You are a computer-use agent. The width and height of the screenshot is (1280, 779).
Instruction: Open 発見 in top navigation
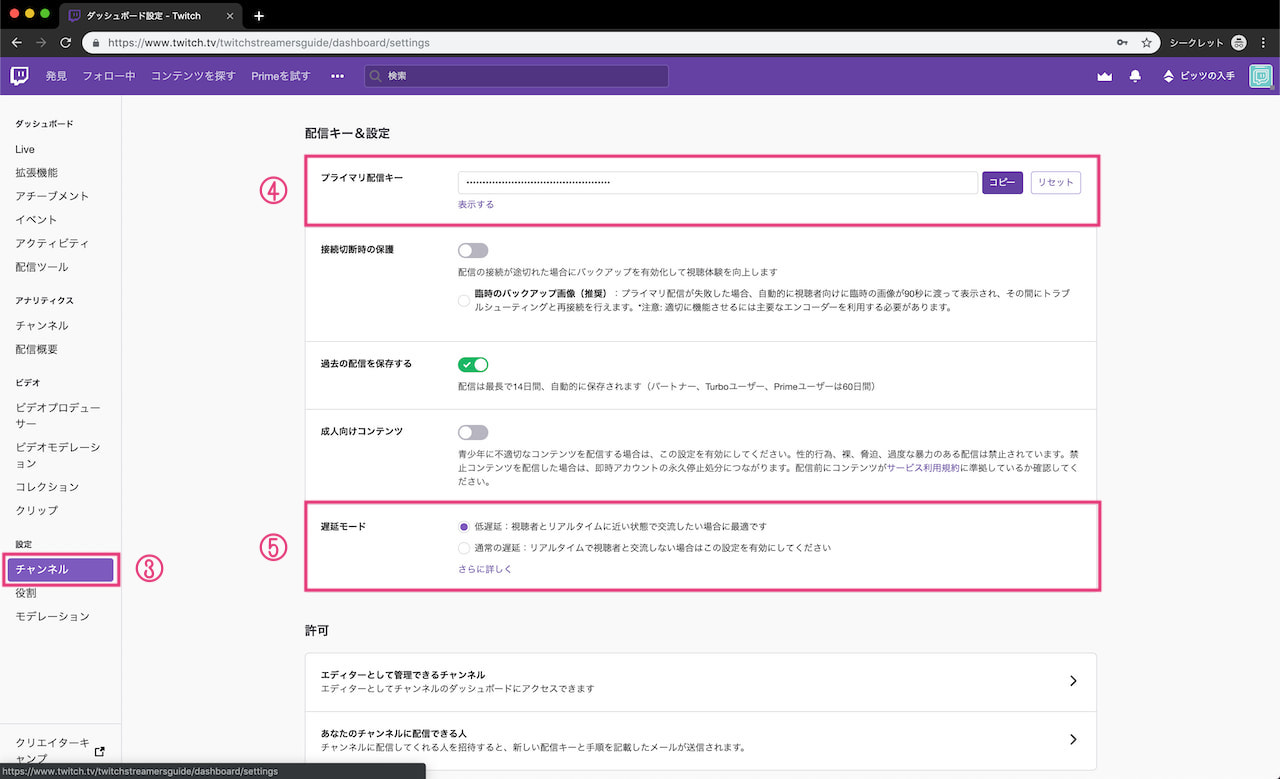click(56, 76)
